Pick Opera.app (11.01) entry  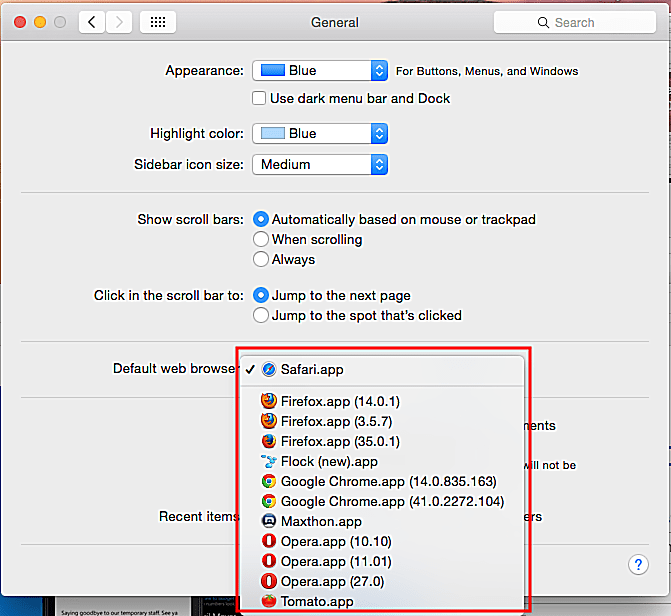click(382, 561)
